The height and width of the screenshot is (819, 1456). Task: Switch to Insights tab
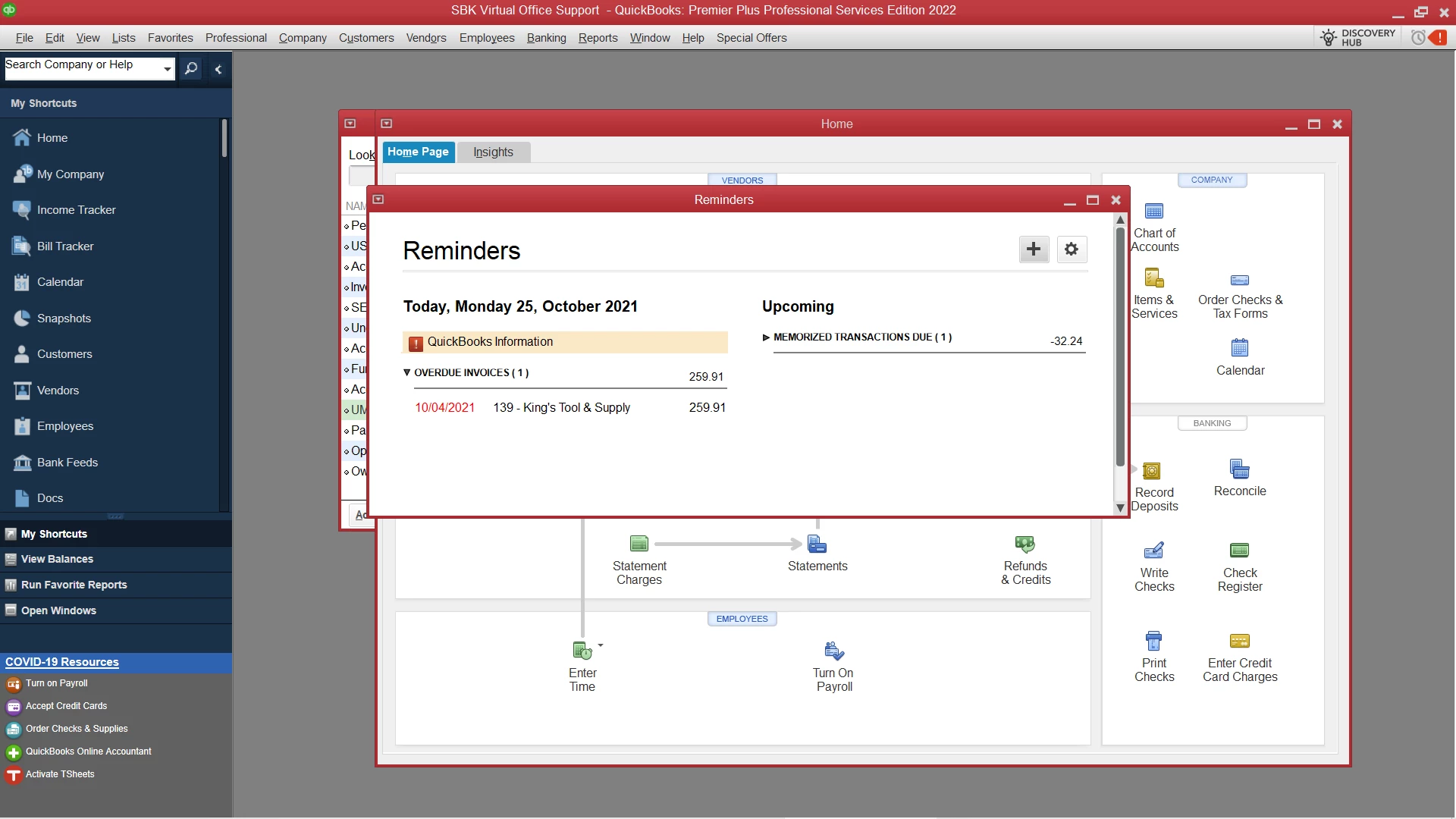click(x=494, y=152)
